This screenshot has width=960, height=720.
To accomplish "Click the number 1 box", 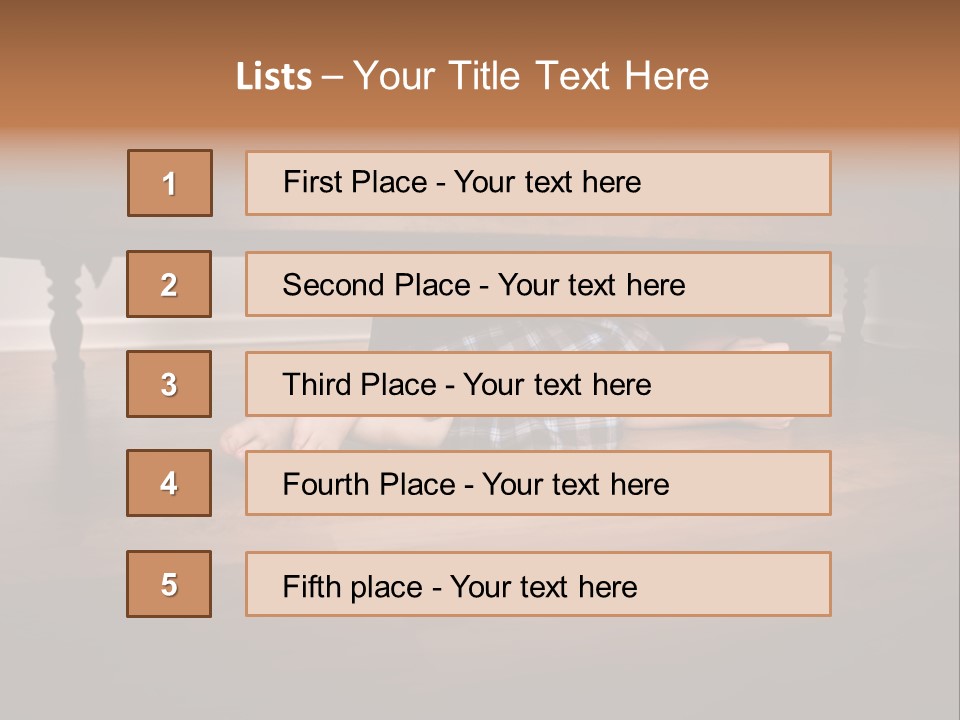I will point(170,183).
